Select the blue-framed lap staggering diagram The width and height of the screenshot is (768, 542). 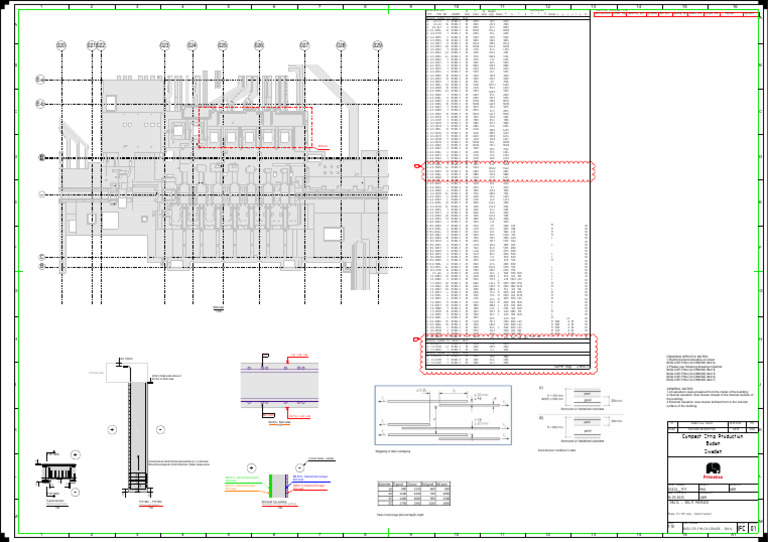tap(443, 415)
